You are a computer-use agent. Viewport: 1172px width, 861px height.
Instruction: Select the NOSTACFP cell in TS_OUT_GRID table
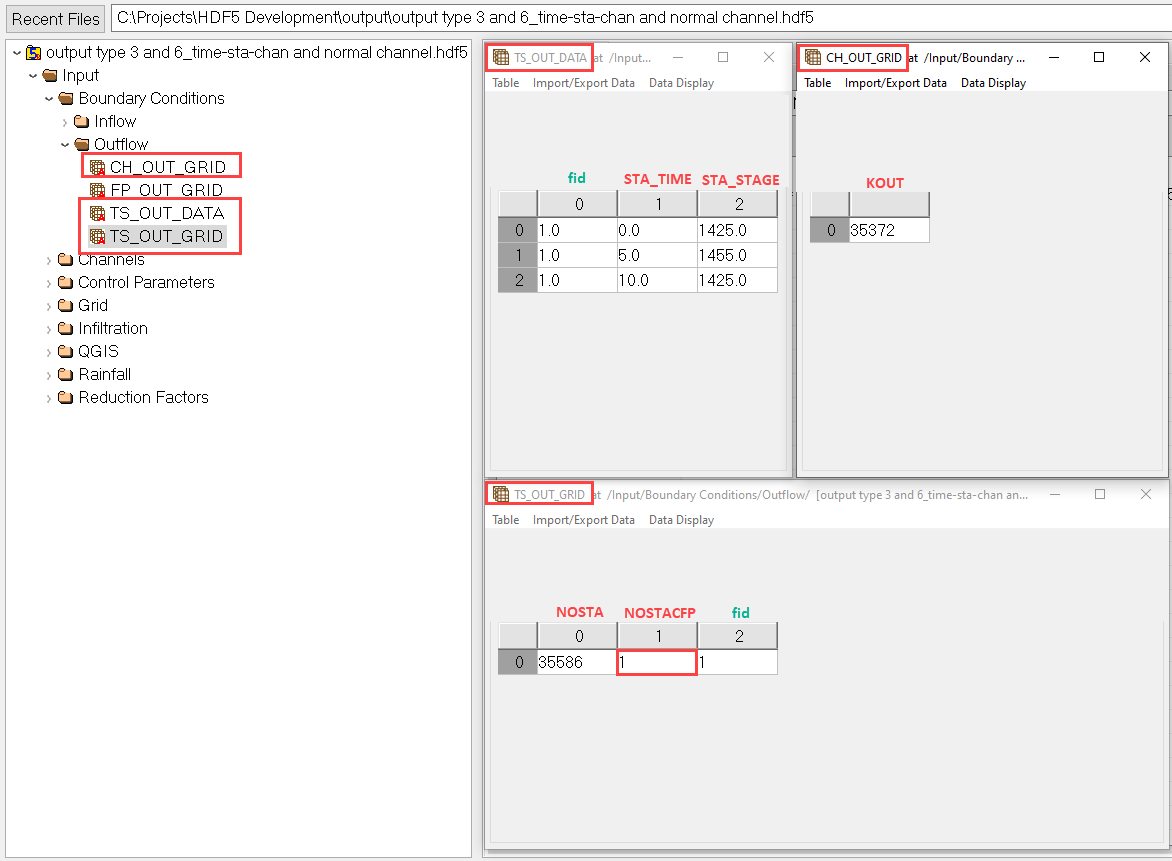point(656,662)
